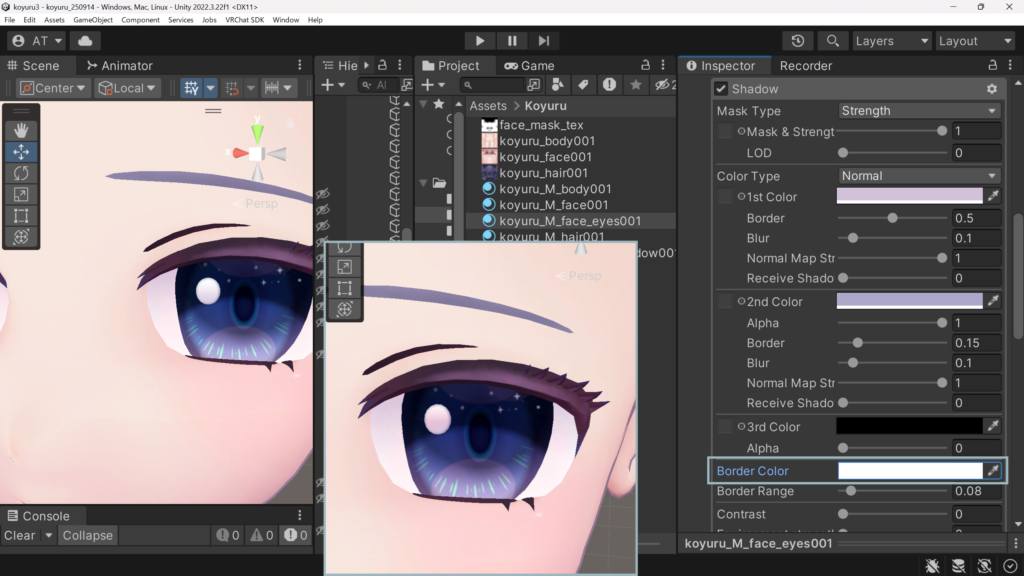Image resolution: width=1024 pixels, height=576 pixels.
Task: Select the Move tool in Scene toolbar
Action: (21, 152)
